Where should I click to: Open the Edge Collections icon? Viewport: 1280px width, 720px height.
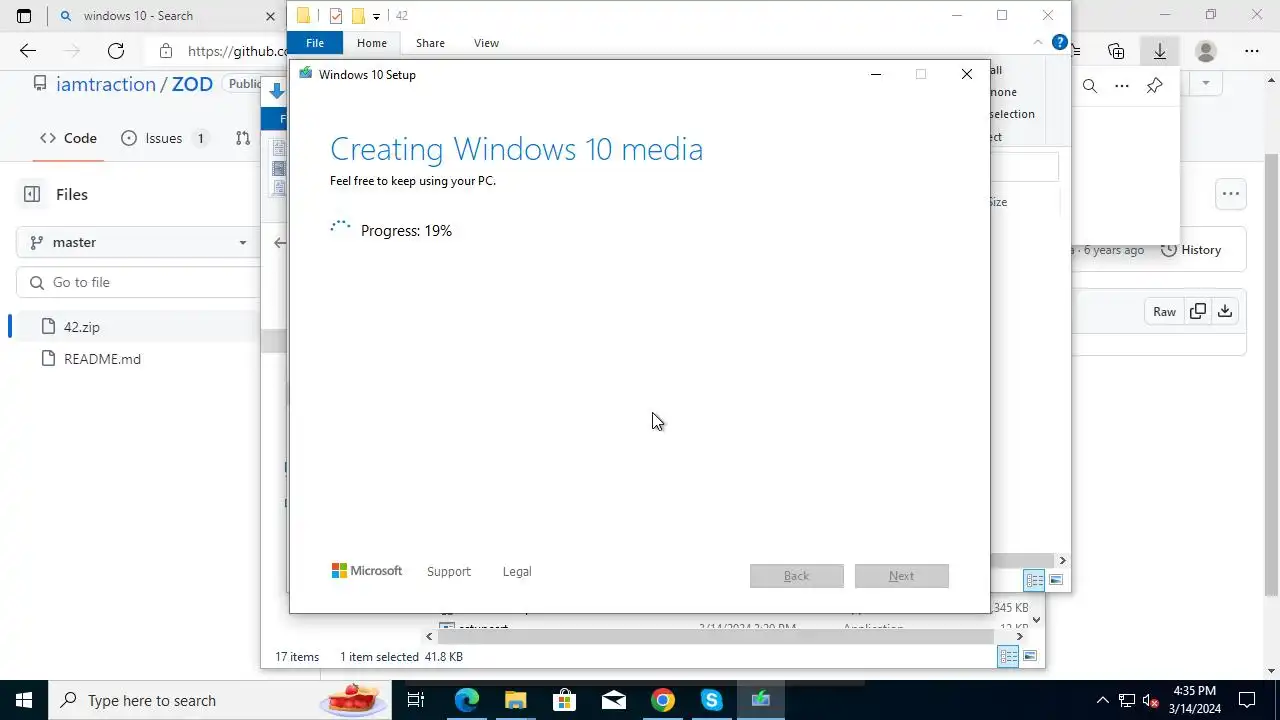coord(1116,51)
